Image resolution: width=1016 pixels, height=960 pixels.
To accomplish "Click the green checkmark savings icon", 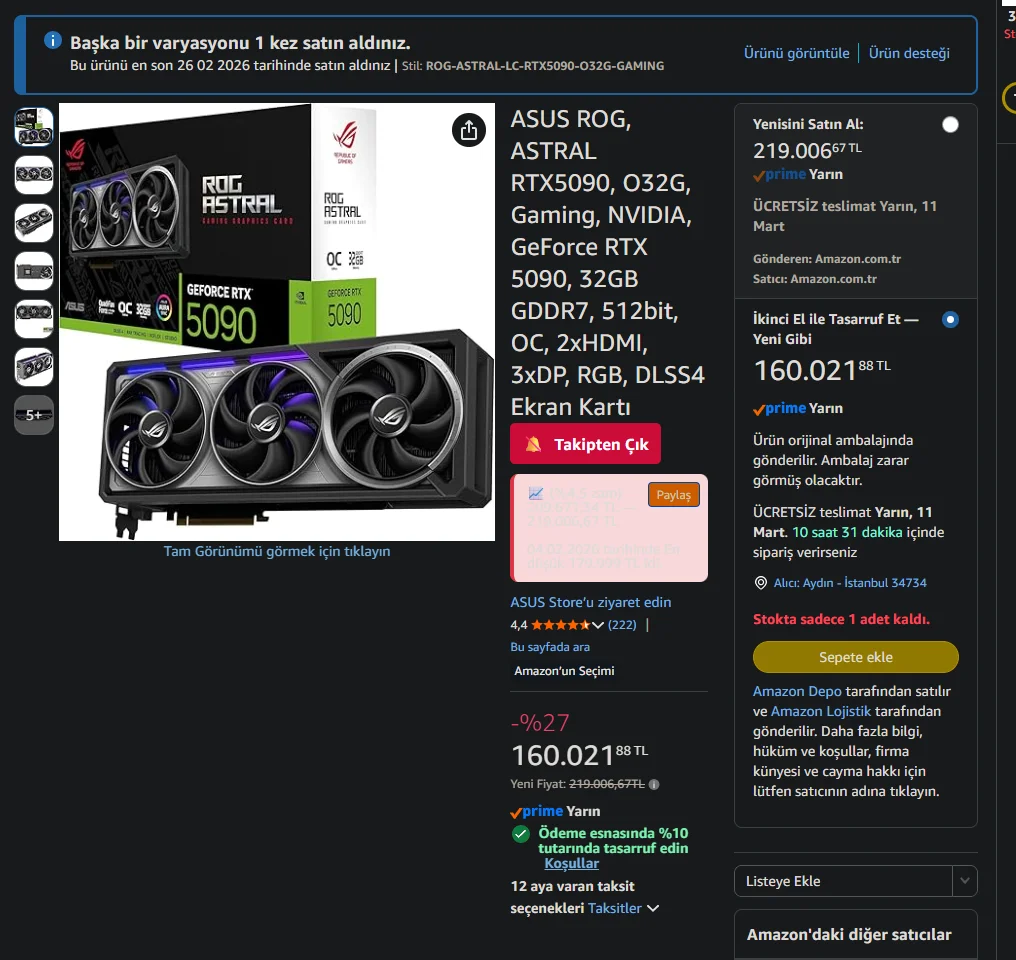I will coord(520,834).
